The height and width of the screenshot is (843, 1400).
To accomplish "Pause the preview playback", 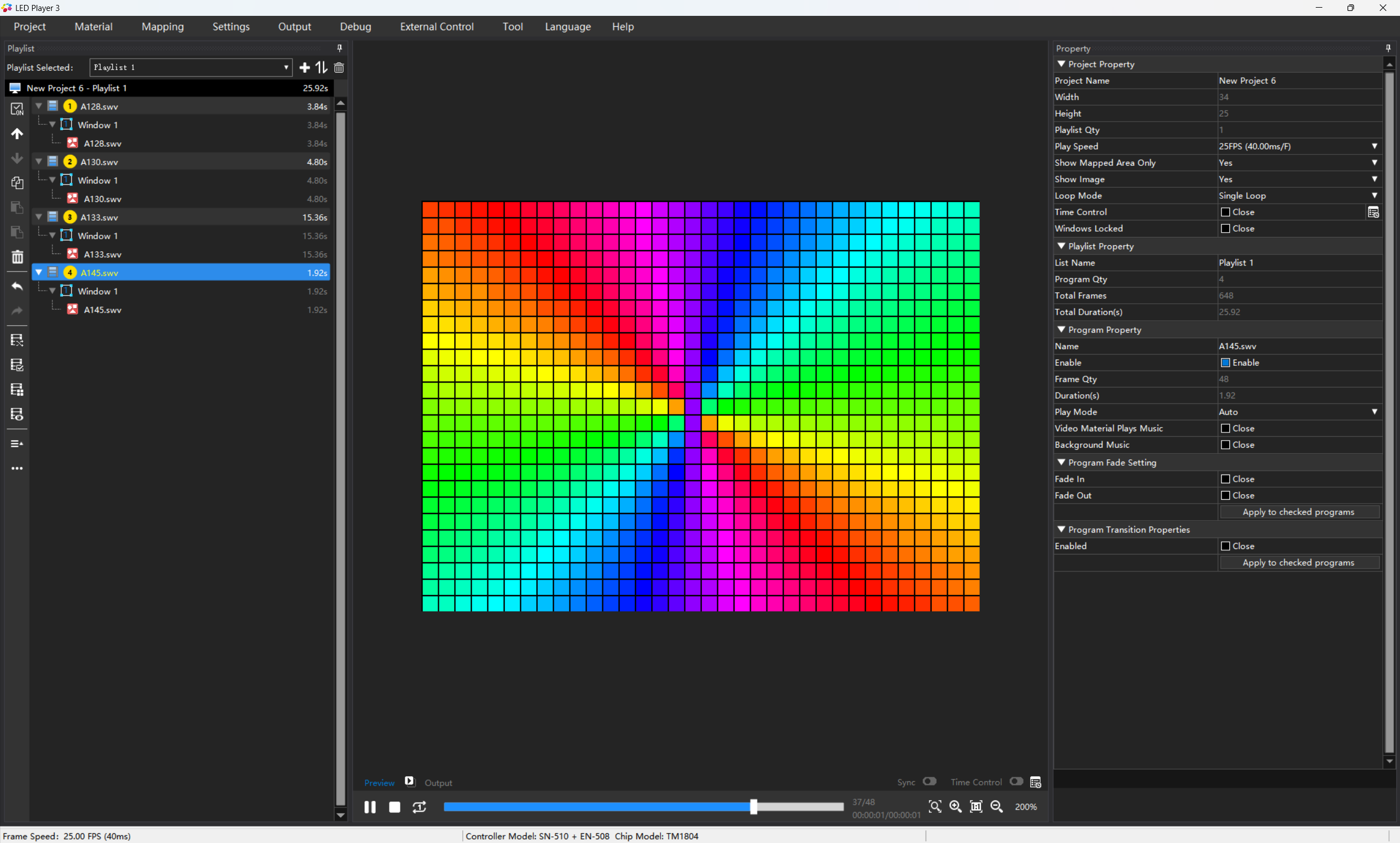I will 370,807.
